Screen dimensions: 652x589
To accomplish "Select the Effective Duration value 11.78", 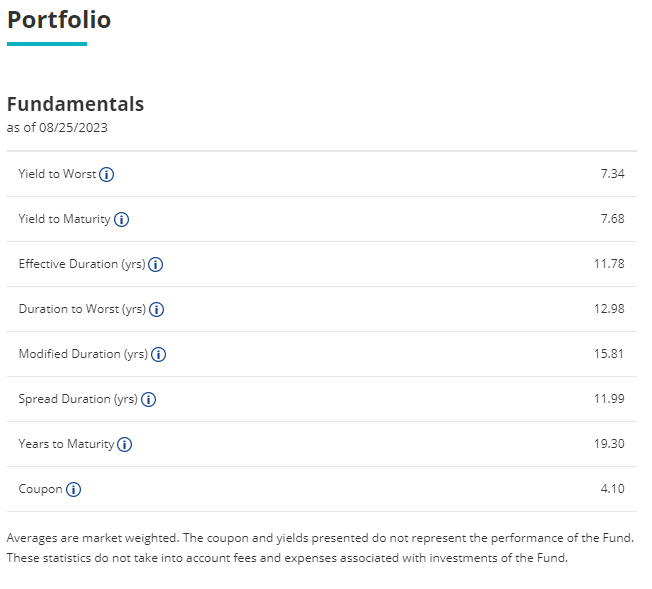I will point(609,263).
